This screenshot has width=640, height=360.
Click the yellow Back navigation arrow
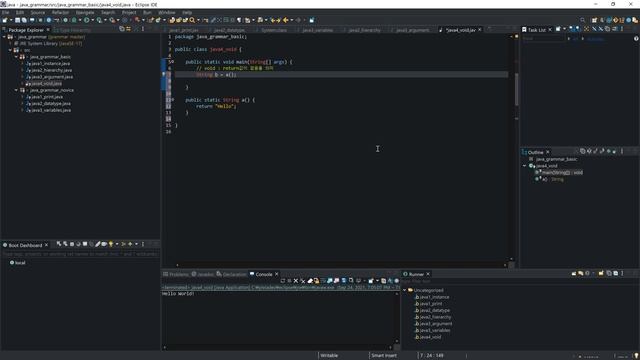[x=286, y=20]
